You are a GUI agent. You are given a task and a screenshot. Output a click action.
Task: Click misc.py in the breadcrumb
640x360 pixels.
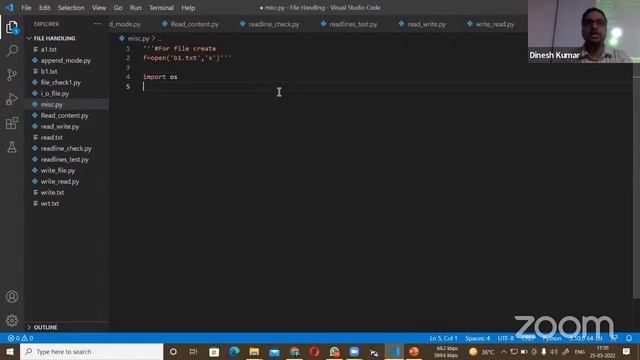click(x=138, y=38)
